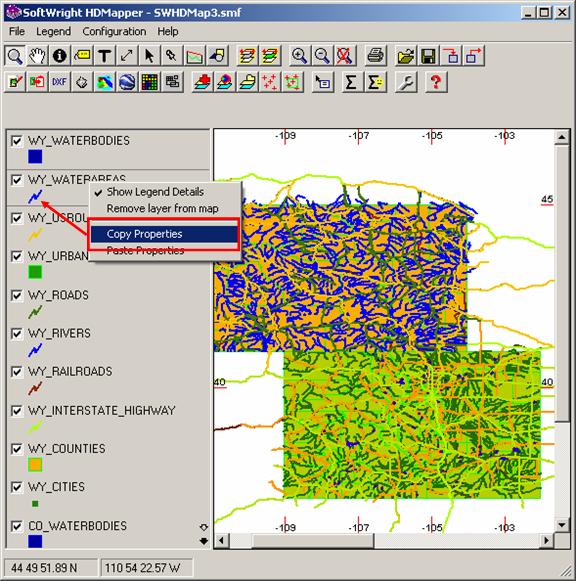Pick the diagonal measure arrow tool
The width and height of the screenshot is (576, 581).
click(x=127, y=56)
